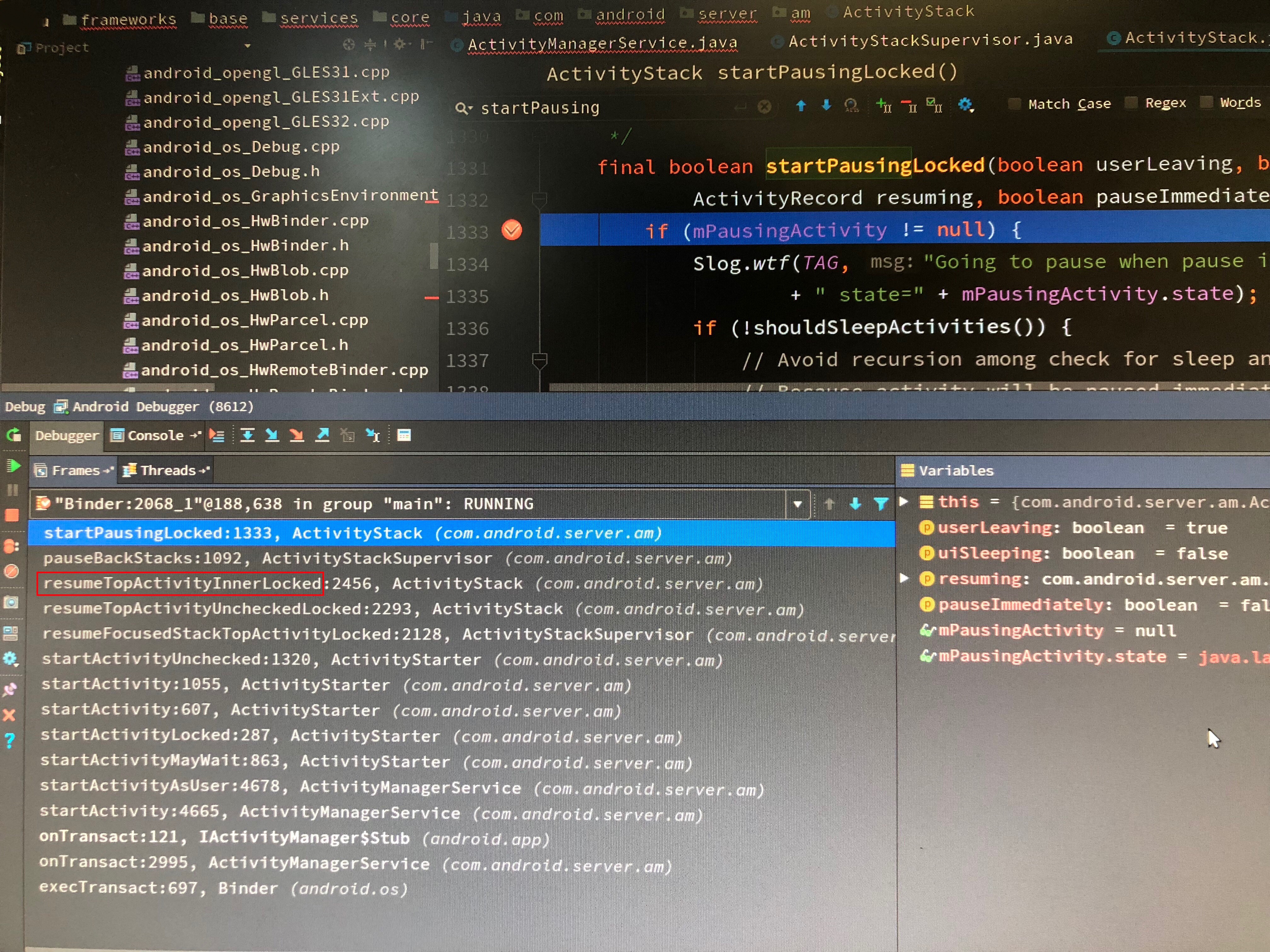Enable Regex checkbox

(1131, 103)
